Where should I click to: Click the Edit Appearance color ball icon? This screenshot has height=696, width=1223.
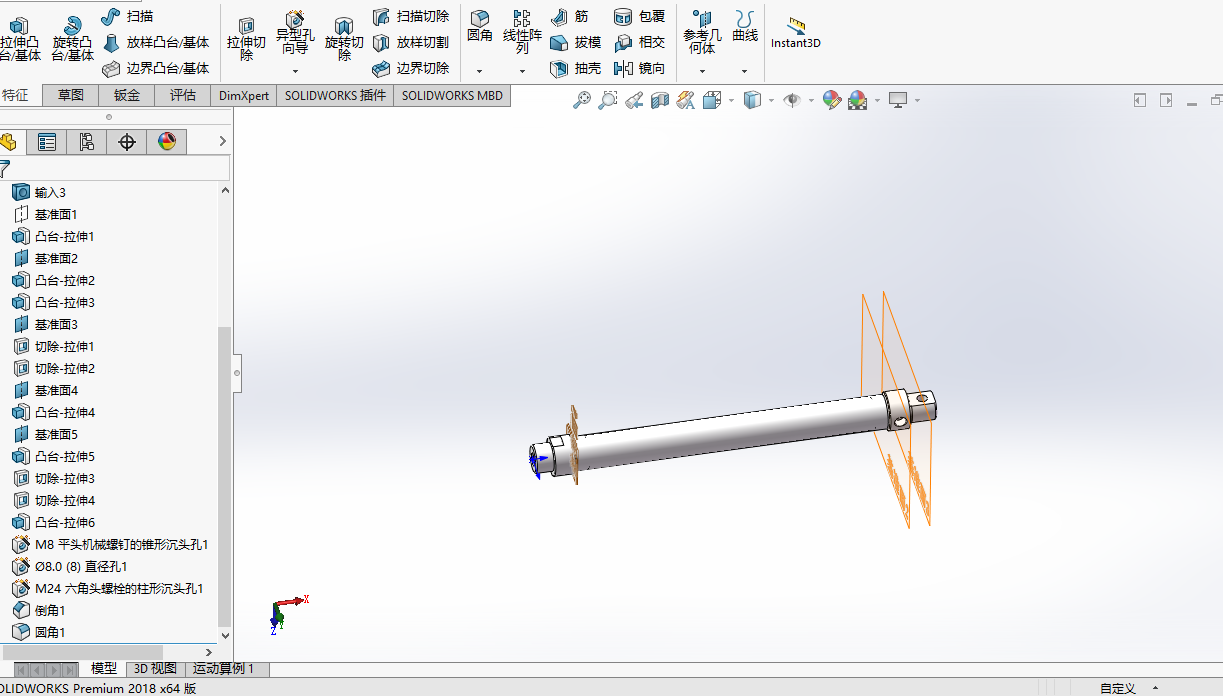[x=831, y=100]
